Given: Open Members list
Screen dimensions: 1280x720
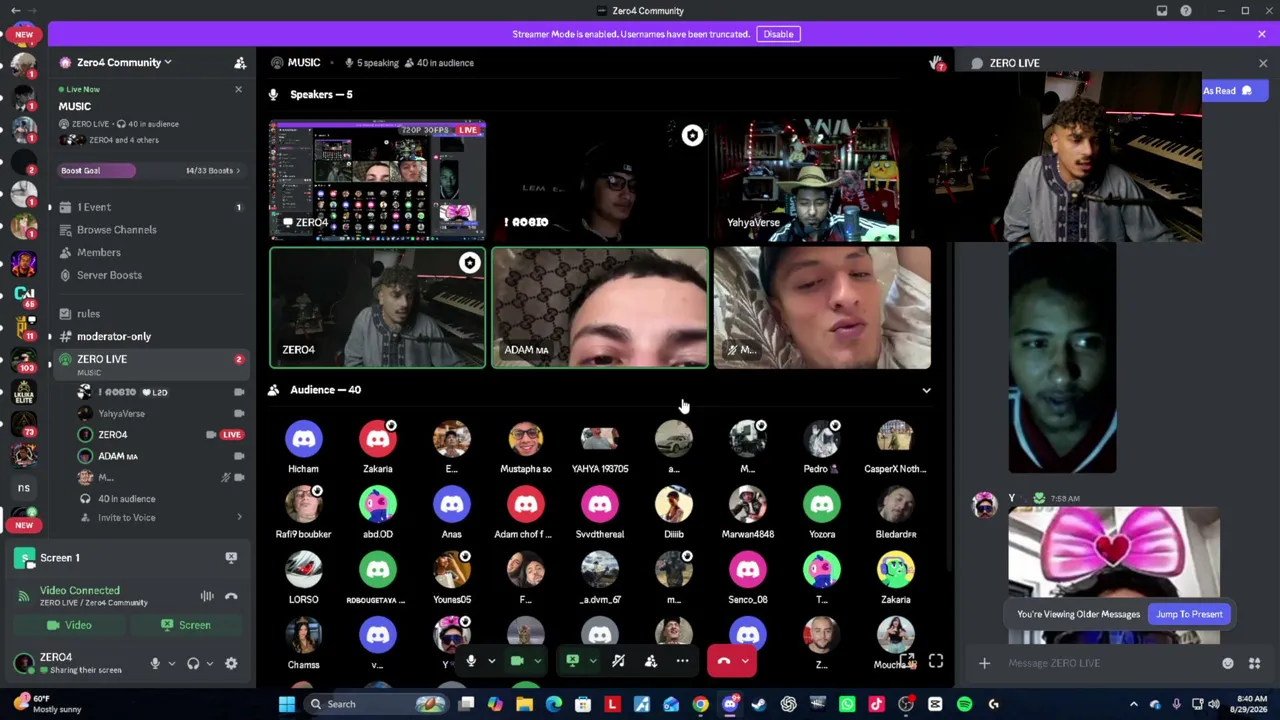Looking at the screenshot, I should pos(151,253).
